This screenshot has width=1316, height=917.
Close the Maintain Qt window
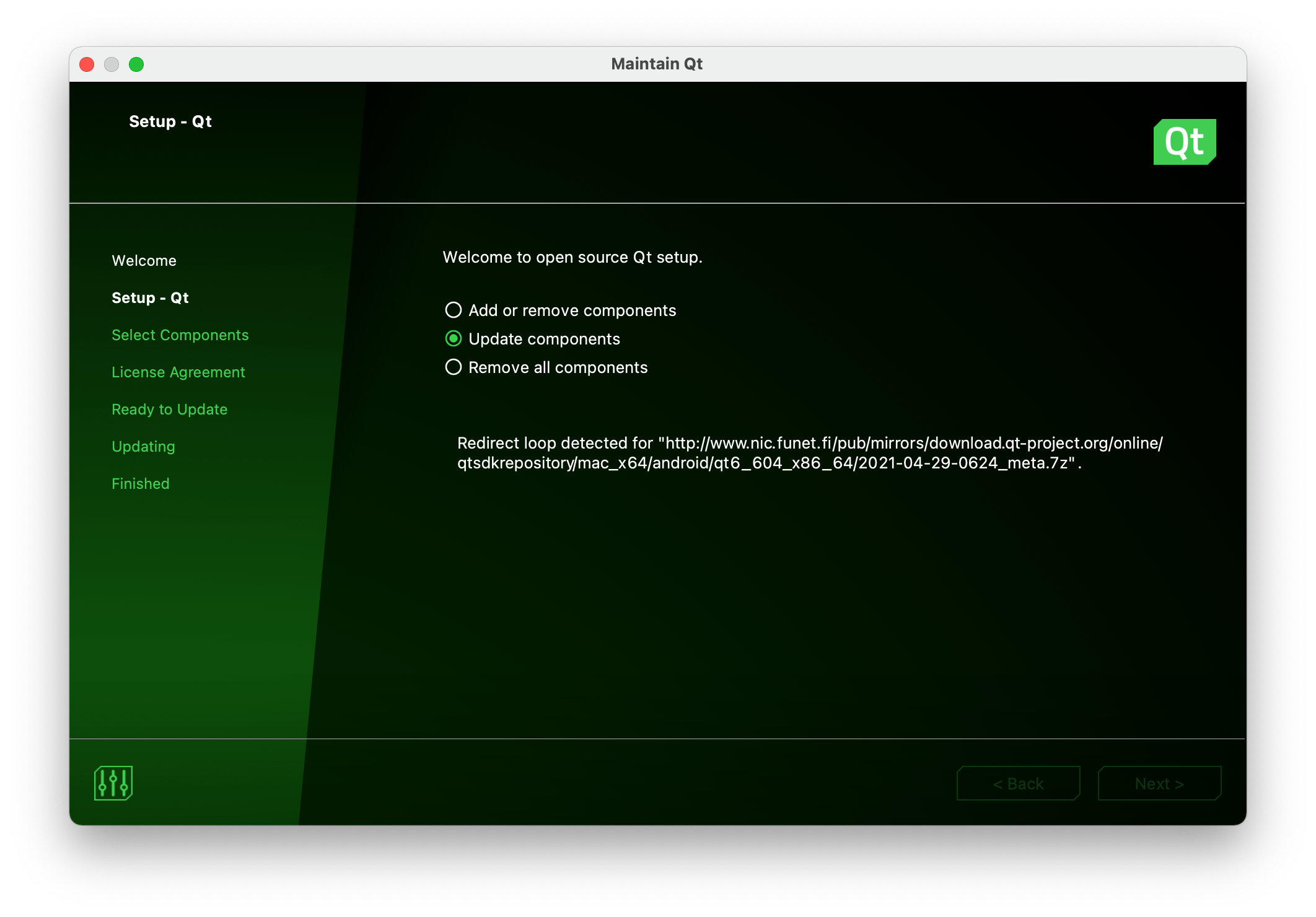click(87, 64)
